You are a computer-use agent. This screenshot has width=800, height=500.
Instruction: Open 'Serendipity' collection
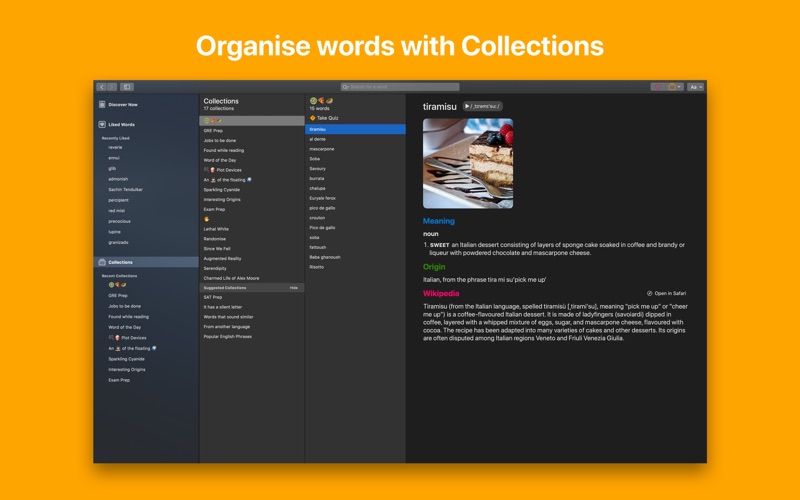(215, 268)
